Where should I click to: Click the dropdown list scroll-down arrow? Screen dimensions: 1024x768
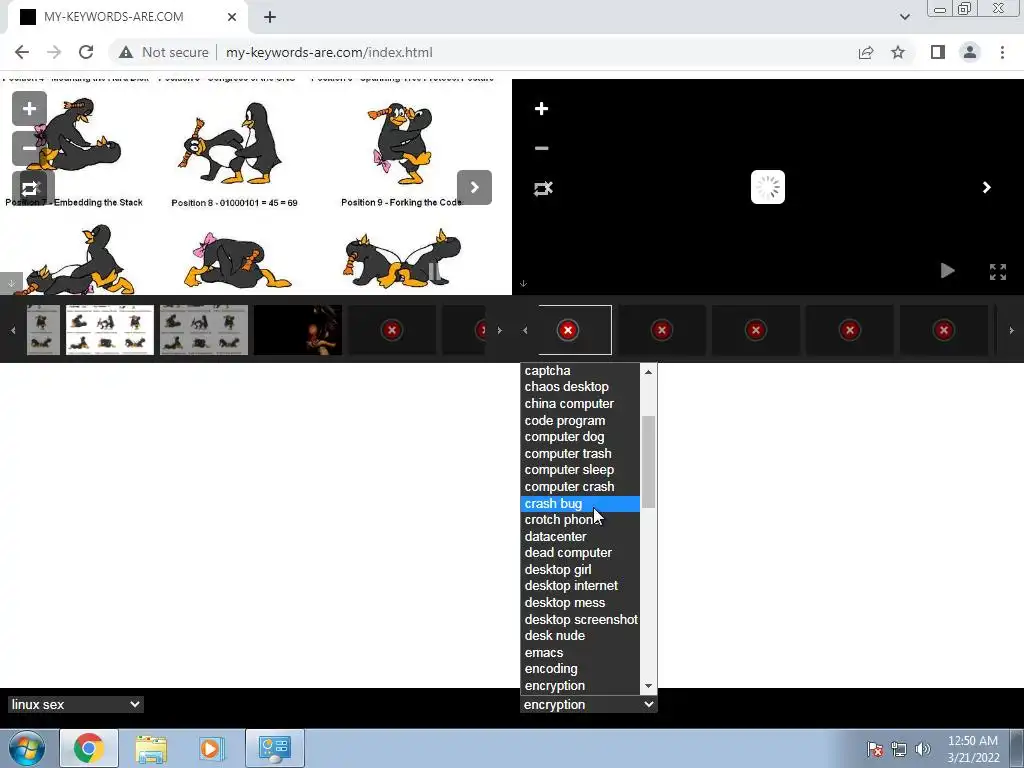[648, 686]
